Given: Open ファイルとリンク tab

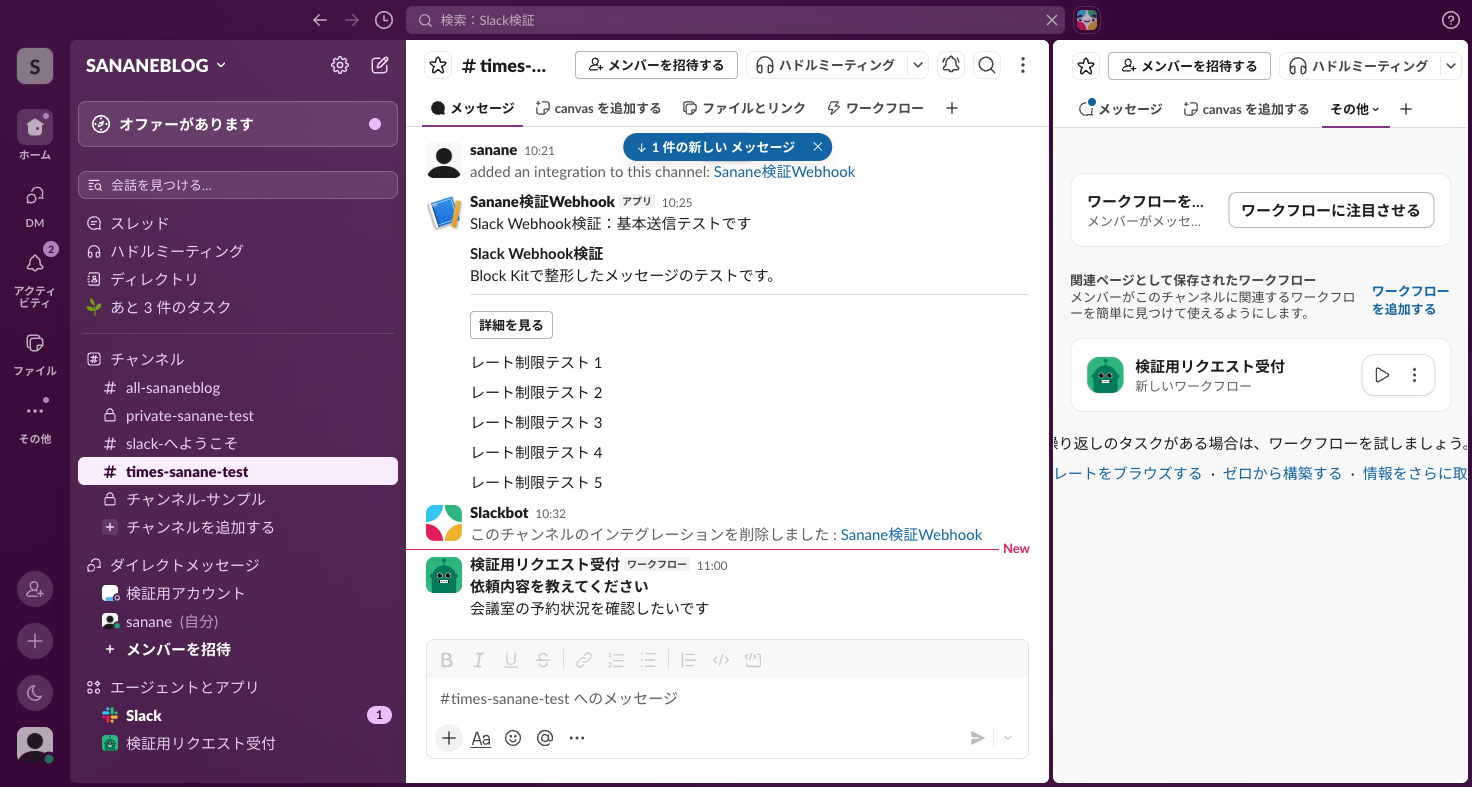Looking at the screenshot, I should click(x=744, y=108).
